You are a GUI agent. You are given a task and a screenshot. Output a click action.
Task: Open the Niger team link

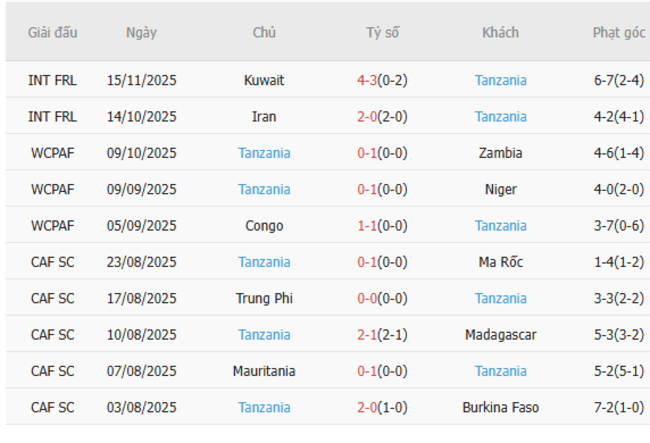tap(500, 189)
